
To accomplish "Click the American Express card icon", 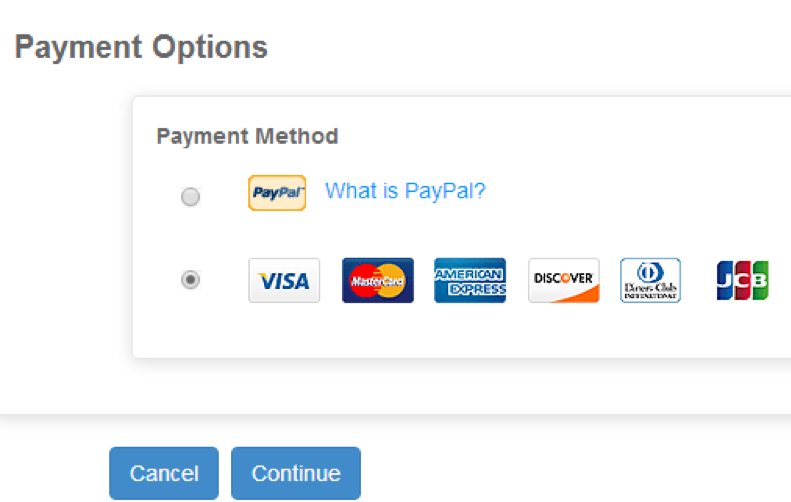I will pos(470,281).
